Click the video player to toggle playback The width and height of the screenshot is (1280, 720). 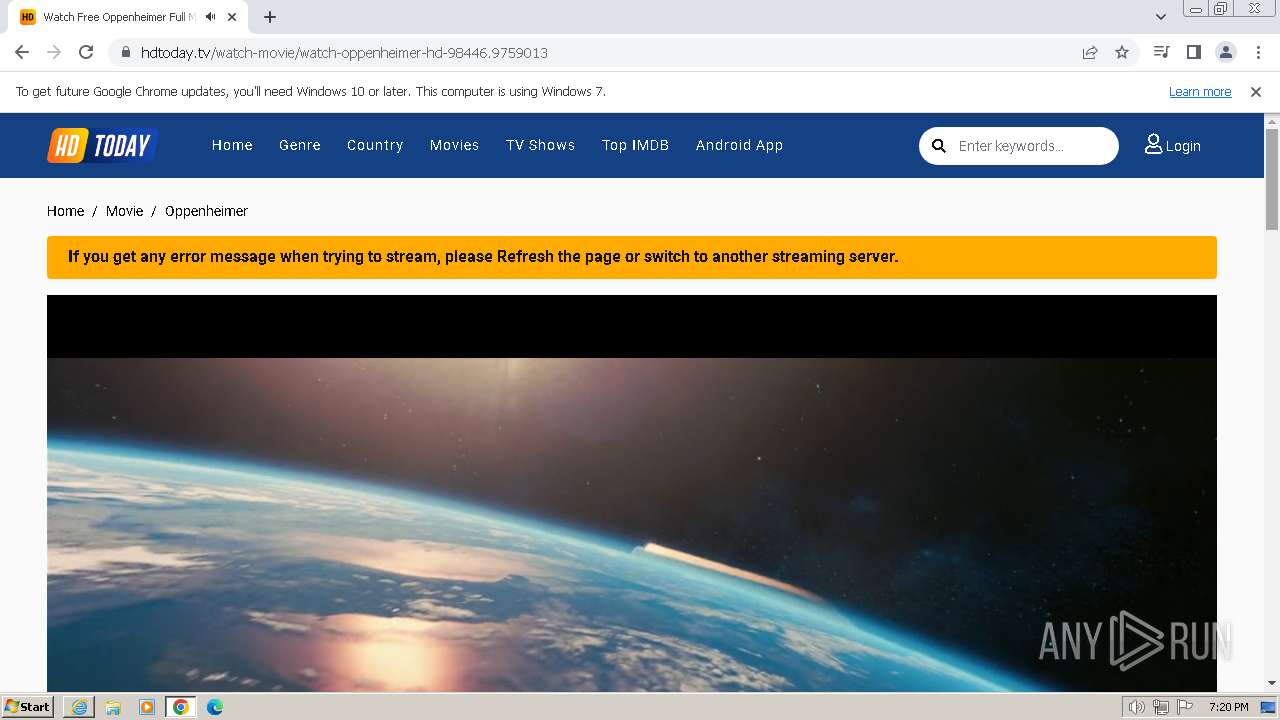[x=632, y=493]
